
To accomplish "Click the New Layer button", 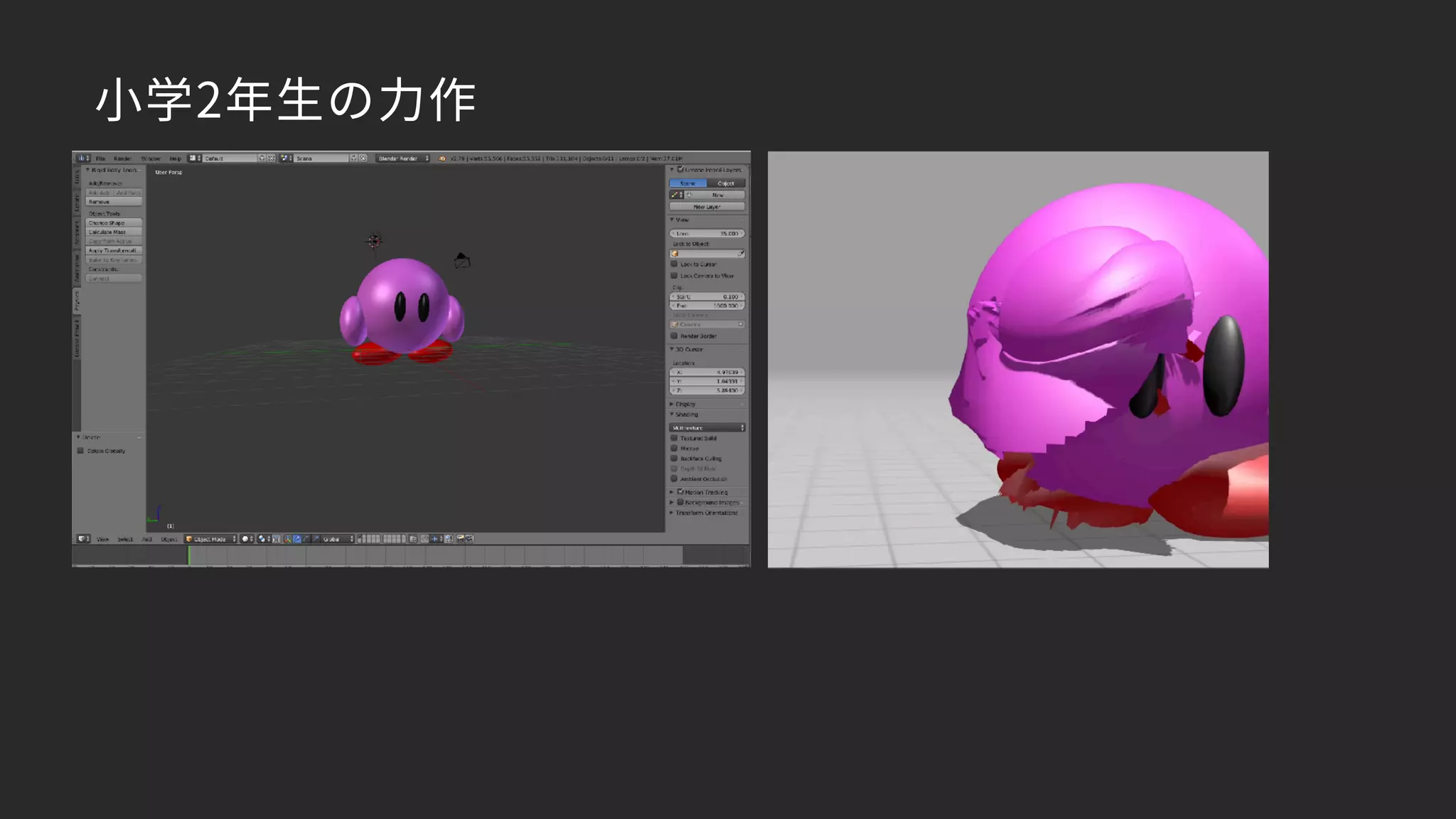I will 707,207.
